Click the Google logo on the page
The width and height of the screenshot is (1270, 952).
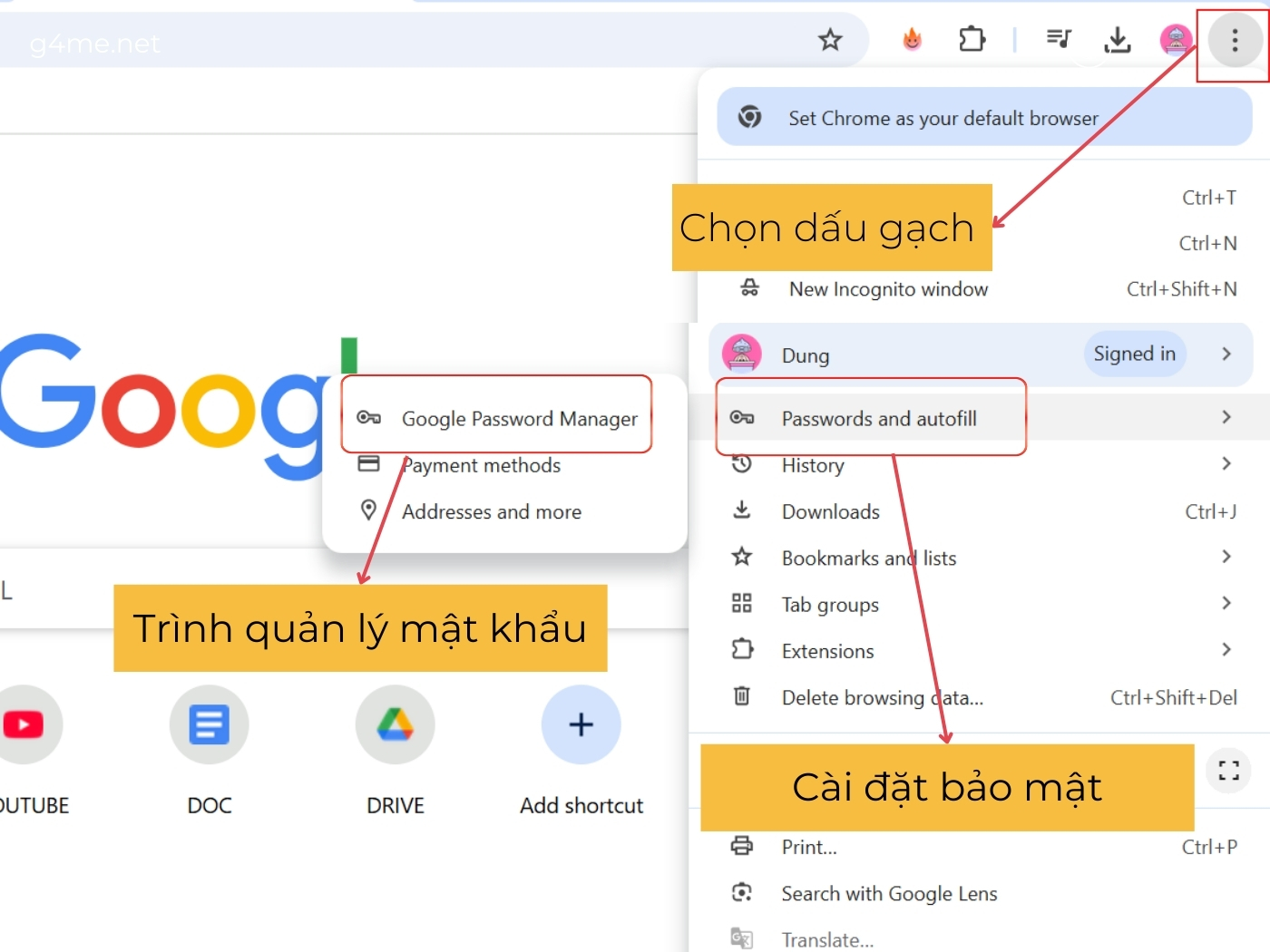[180, 406]
